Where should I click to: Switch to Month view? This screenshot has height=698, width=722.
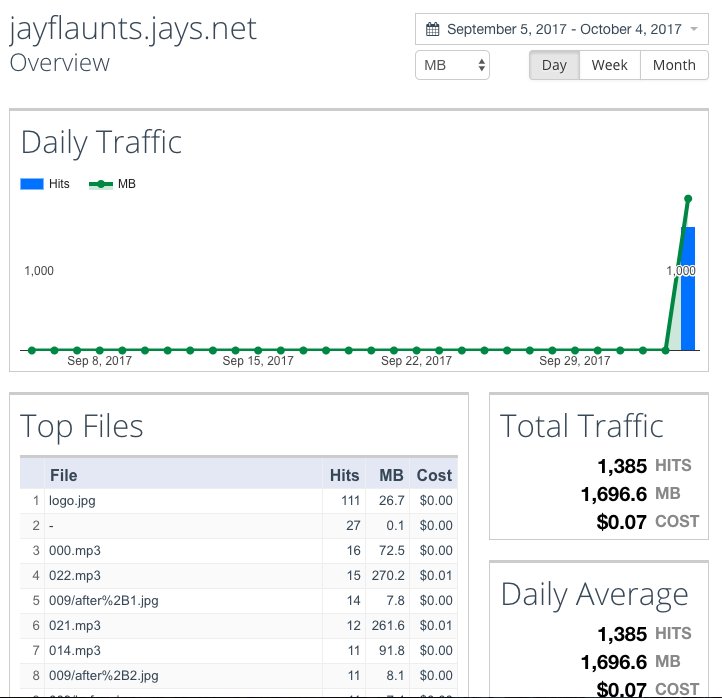coord(674,65)
